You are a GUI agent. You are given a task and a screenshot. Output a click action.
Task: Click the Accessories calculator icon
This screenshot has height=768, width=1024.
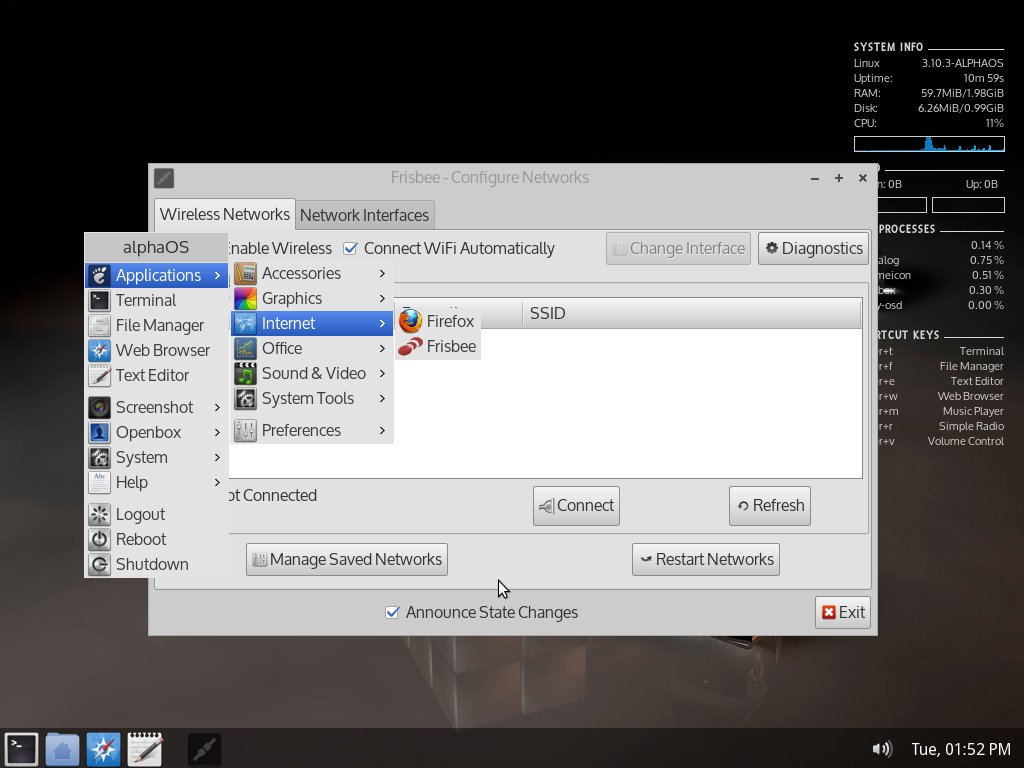(246, 274)
